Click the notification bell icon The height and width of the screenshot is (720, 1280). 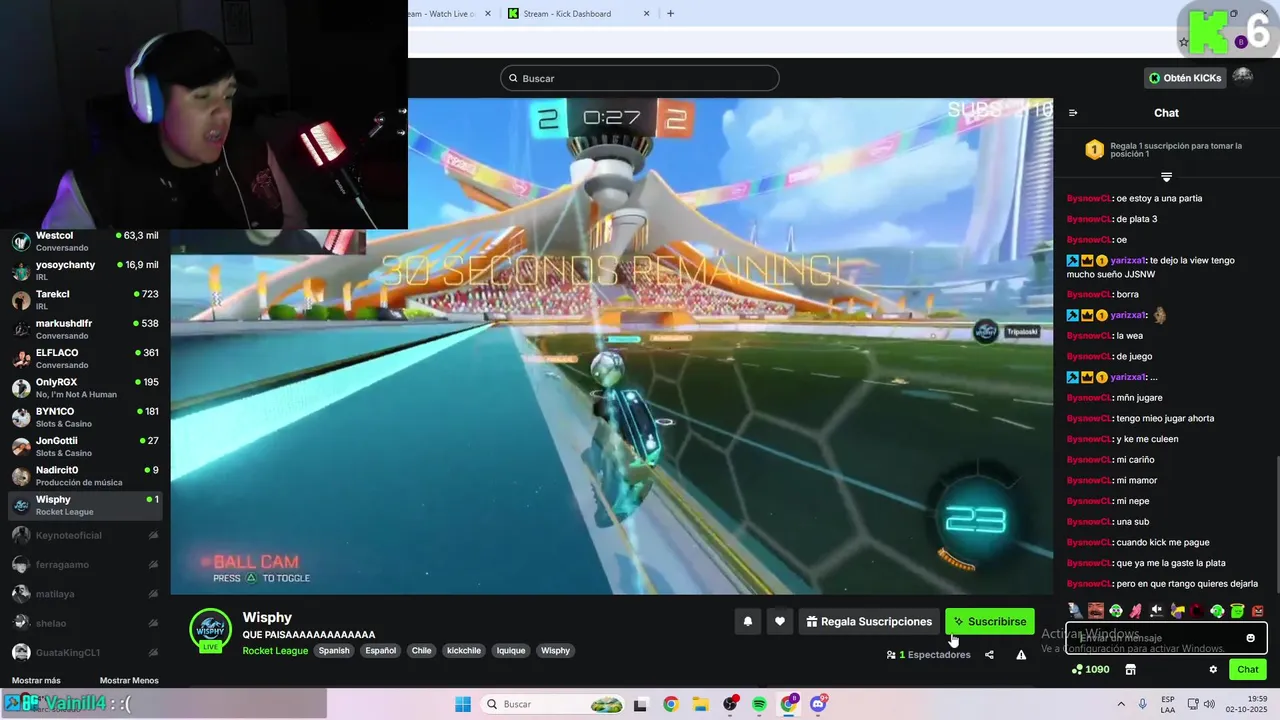747,621
